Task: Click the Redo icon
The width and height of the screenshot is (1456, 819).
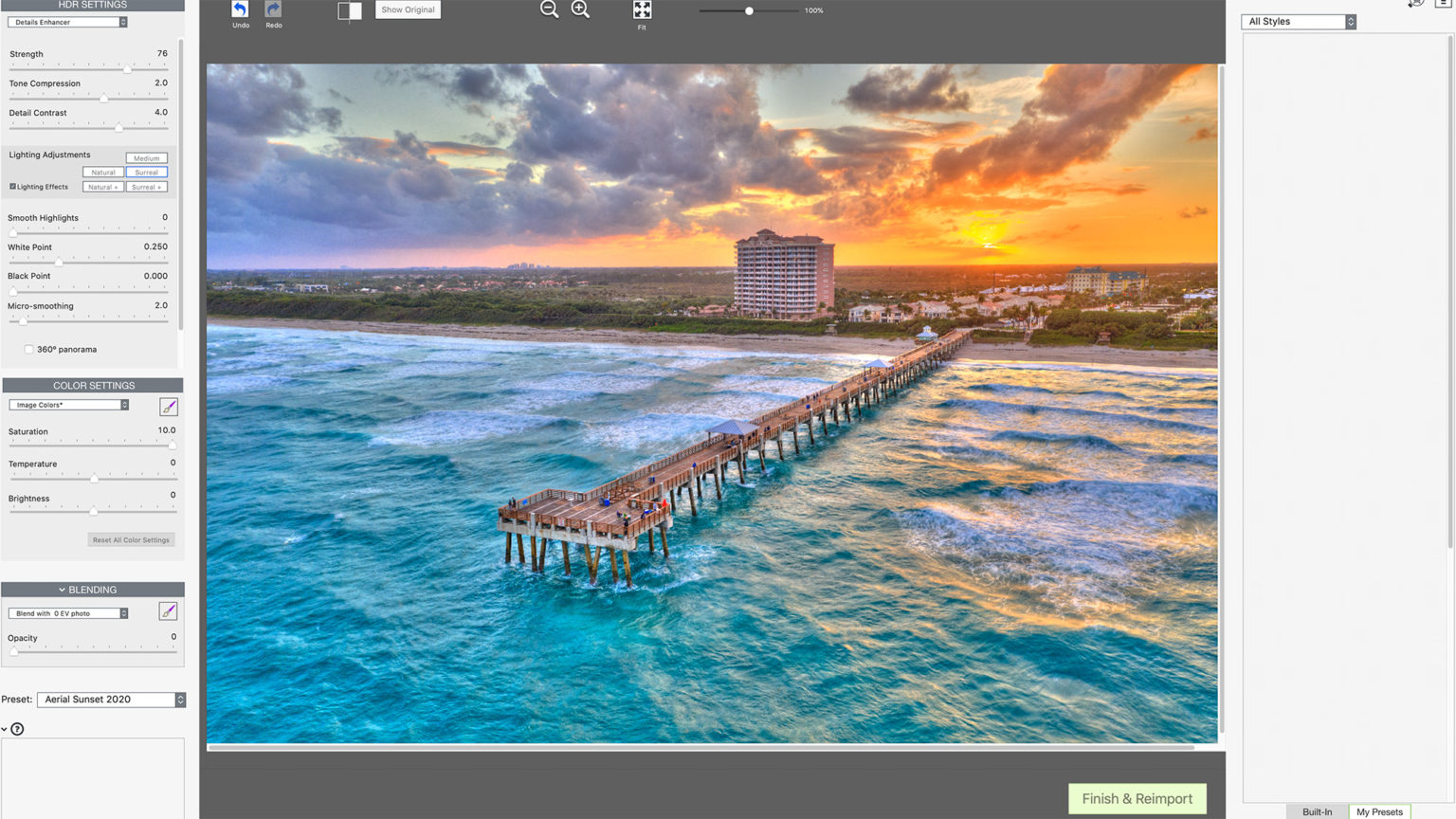Action: [273, 11]
